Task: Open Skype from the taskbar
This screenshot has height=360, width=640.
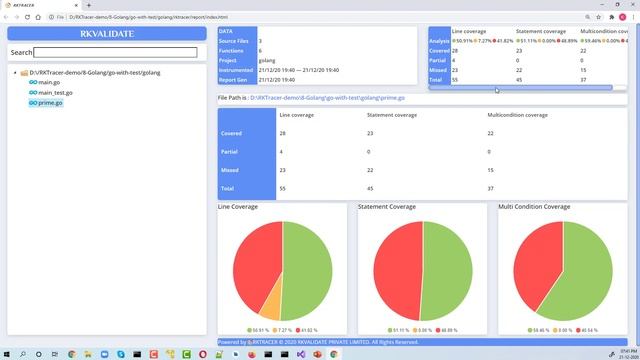Action: [121, 354]
